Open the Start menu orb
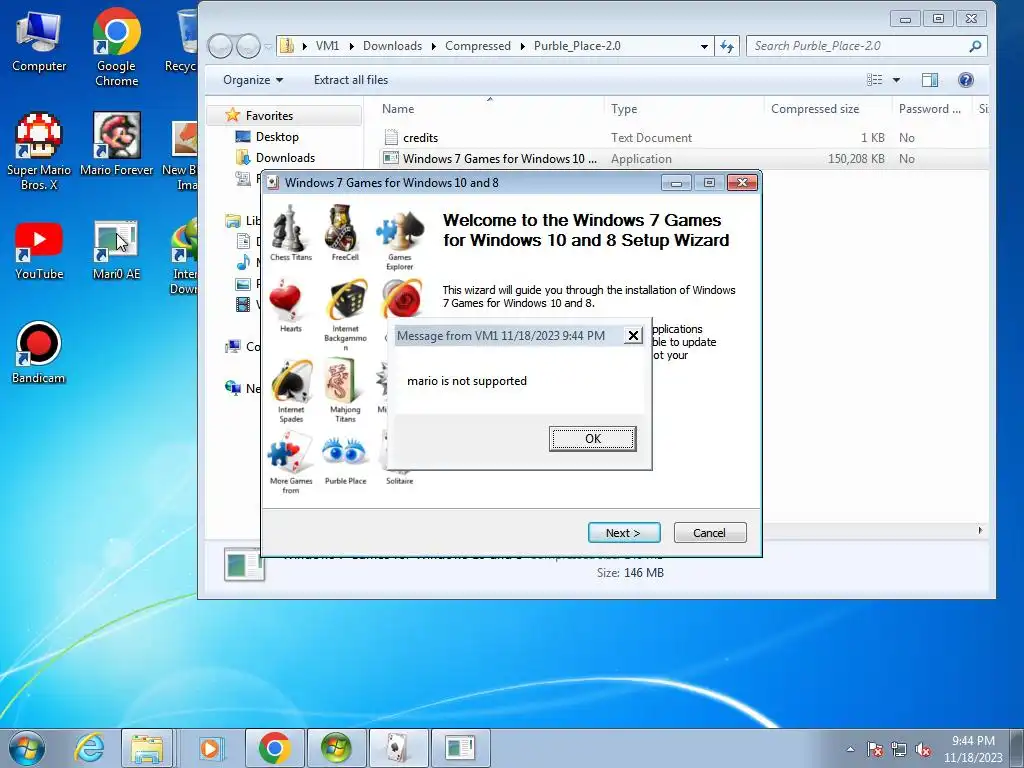 click(x=27, y=748)
